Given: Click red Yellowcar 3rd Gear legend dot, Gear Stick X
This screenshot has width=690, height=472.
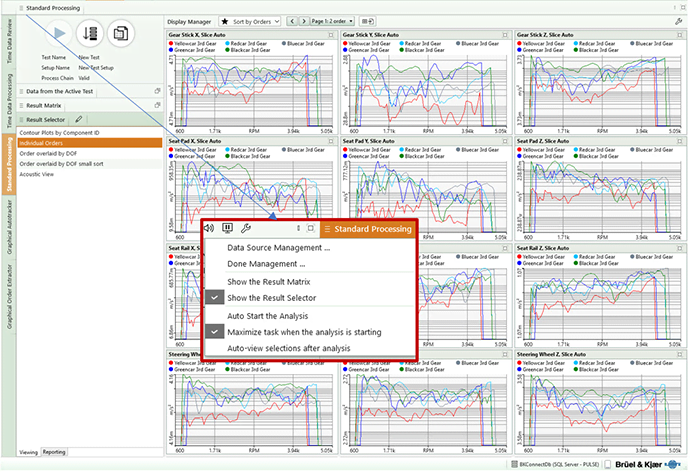Looking at the screenshot, I should point(171,44).
